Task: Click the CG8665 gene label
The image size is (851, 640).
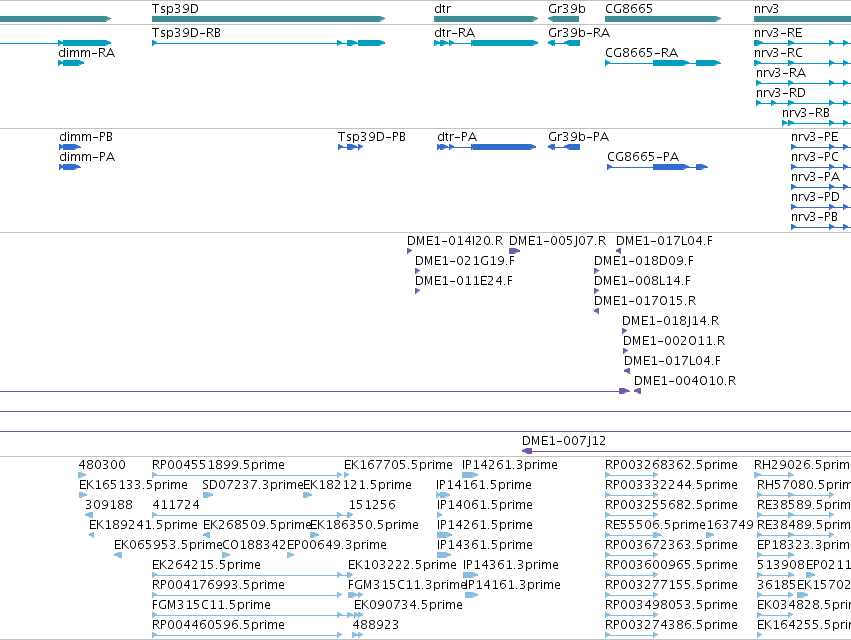Action: coord(628,9)
